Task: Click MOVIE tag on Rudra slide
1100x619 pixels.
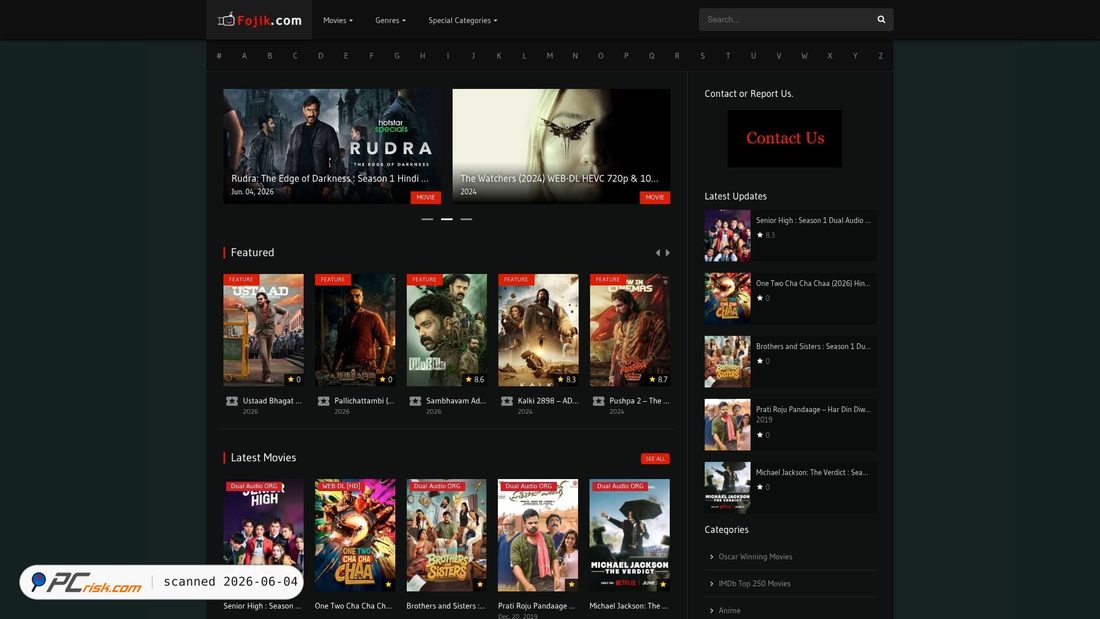Action: tap(426, 197)
